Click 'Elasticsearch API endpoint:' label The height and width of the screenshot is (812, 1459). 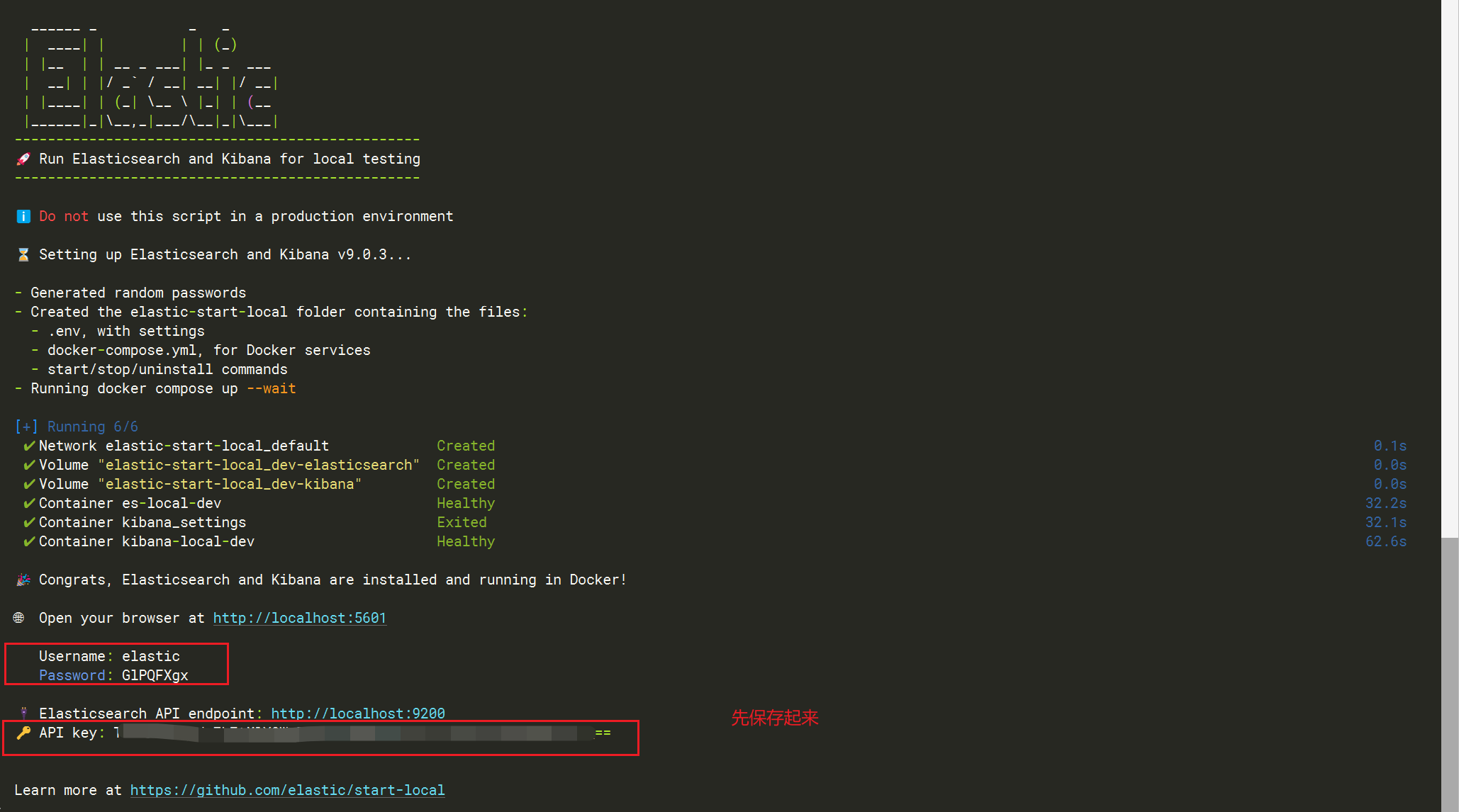pyautogui.click(x=151, y=714)
